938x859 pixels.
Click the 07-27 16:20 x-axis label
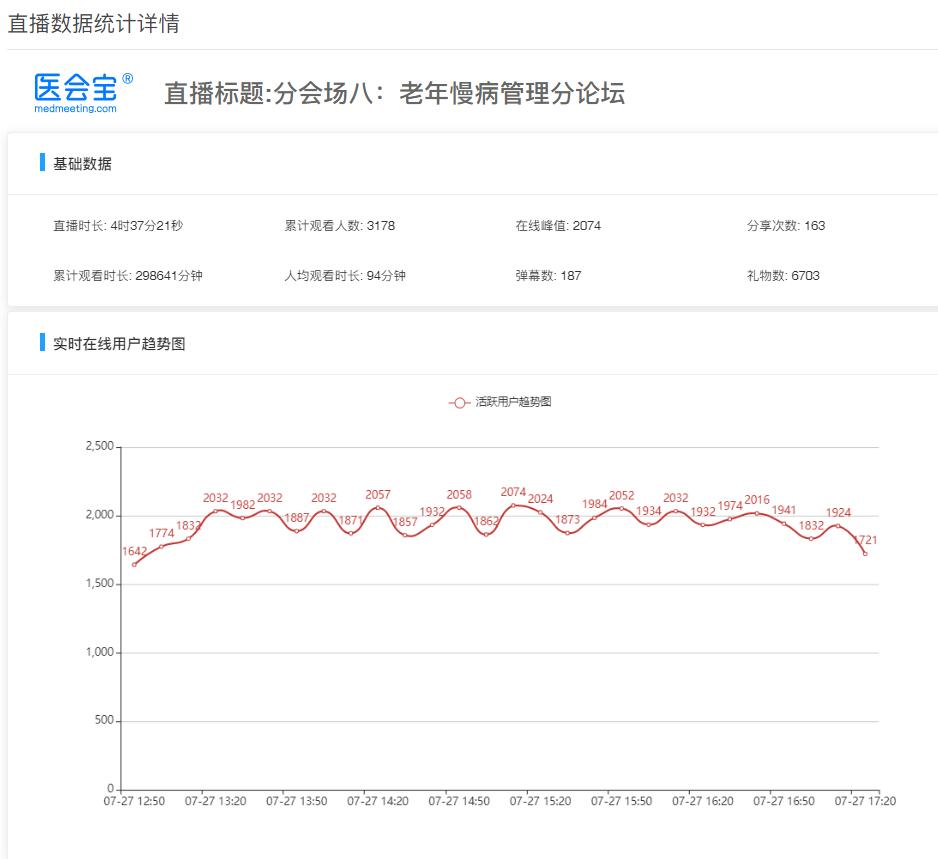[x=702, y=801]
